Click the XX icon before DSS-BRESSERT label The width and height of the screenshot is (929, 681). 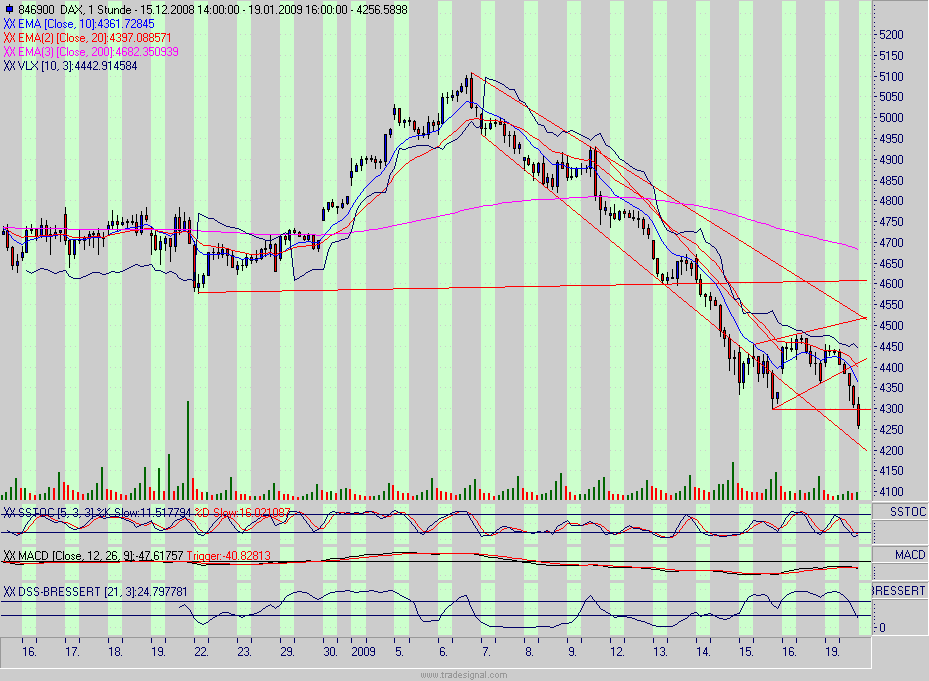point(9,587)
